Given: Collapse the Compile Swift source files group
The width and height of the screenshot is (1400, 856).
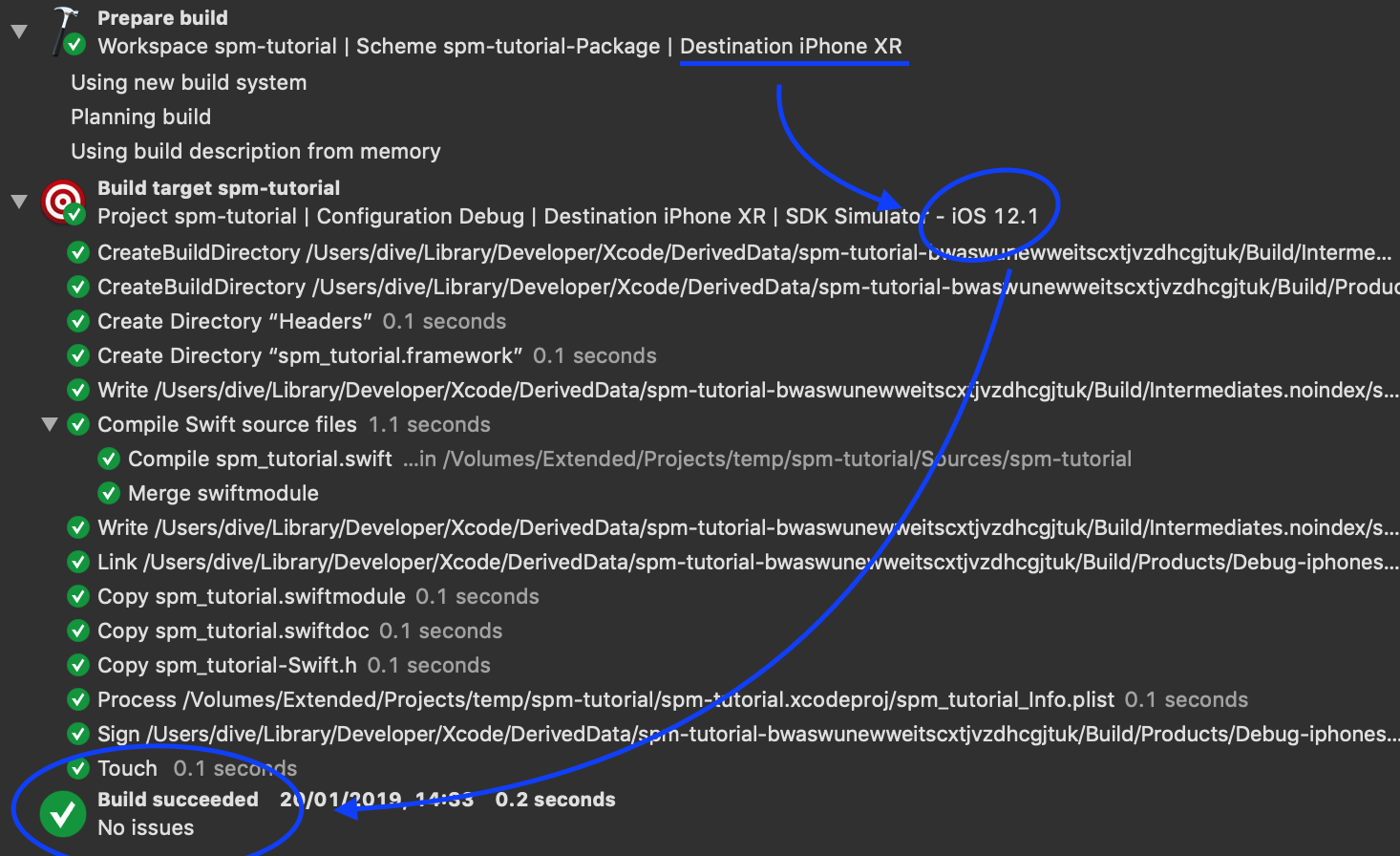Looking at the screenshot, I should [50, 424].
